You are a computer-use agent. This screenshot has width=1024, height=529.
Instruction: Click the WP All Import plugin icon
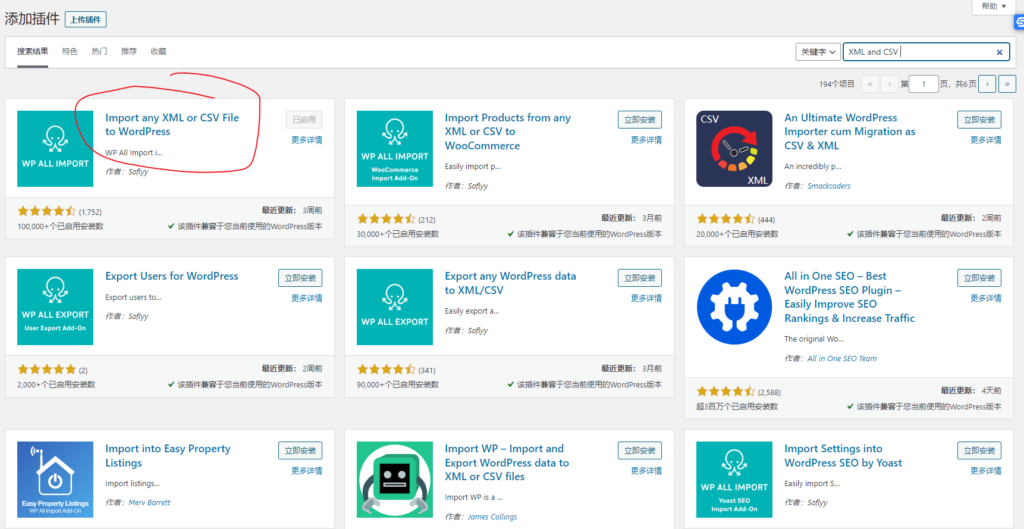[x=55, y=149]
